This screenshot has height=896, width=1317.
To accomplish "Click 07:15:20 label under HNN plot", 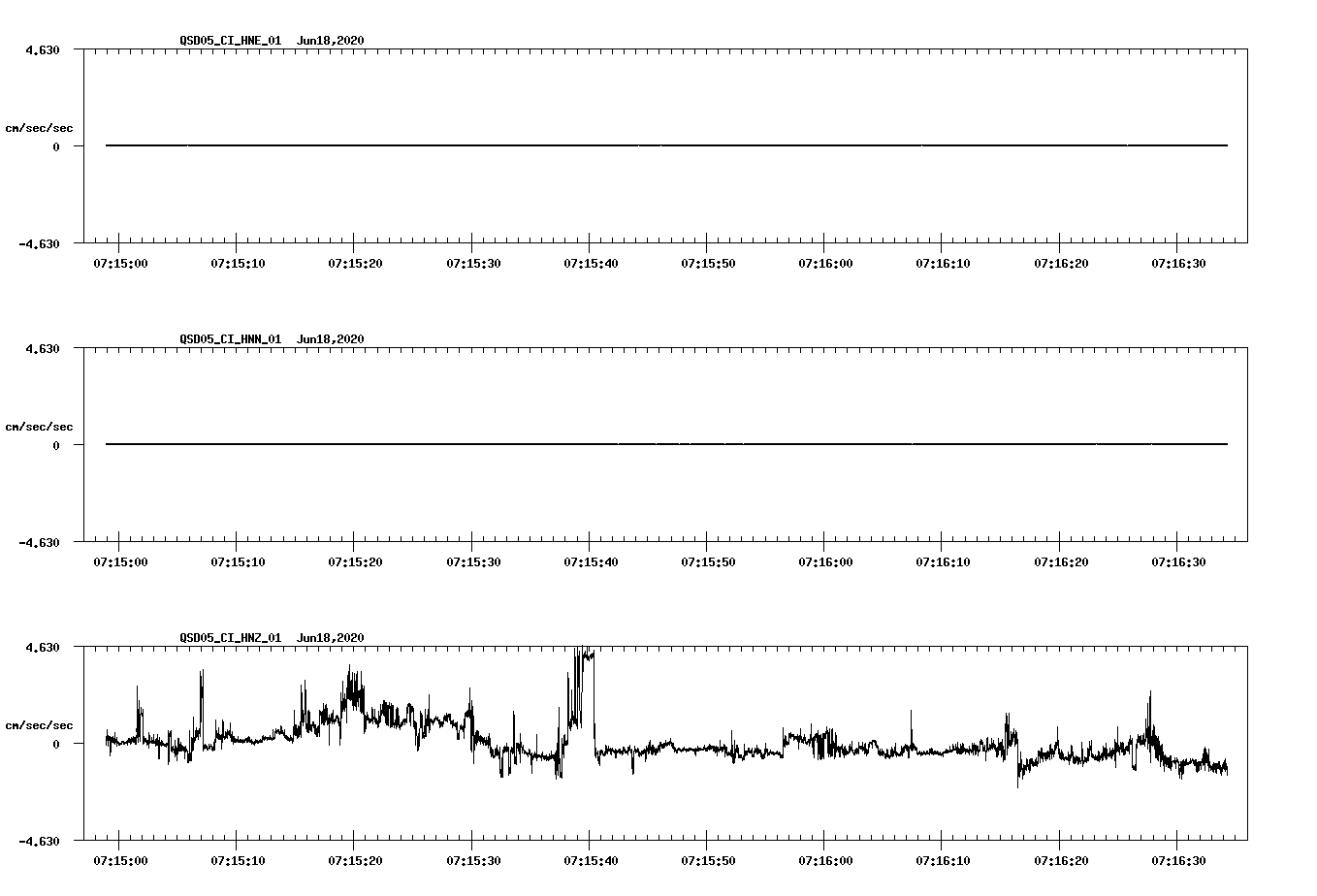I will [x=354, y=562].
